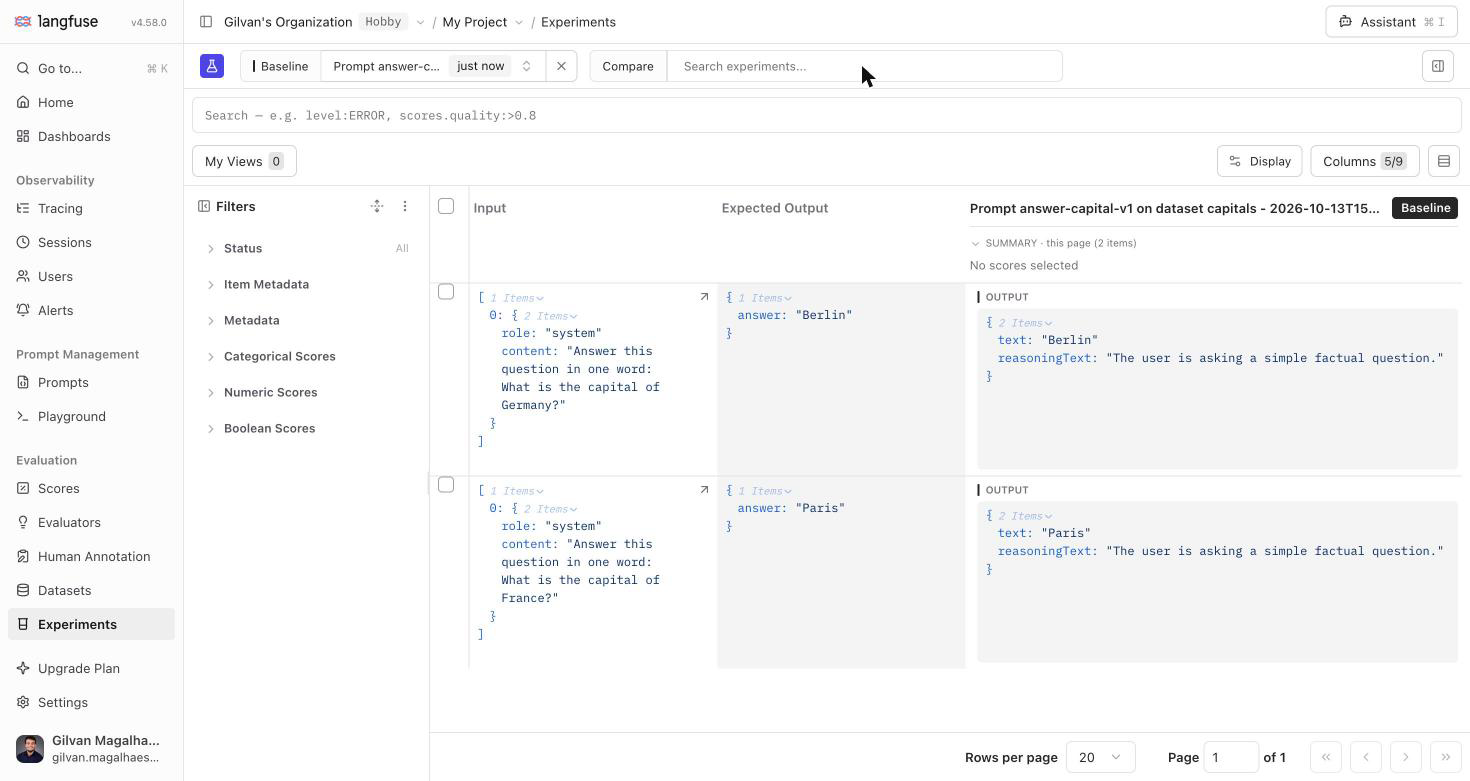Open the Assistant panel
Viewport: 1470px width, 781px height.
[x=1391, y=22]
